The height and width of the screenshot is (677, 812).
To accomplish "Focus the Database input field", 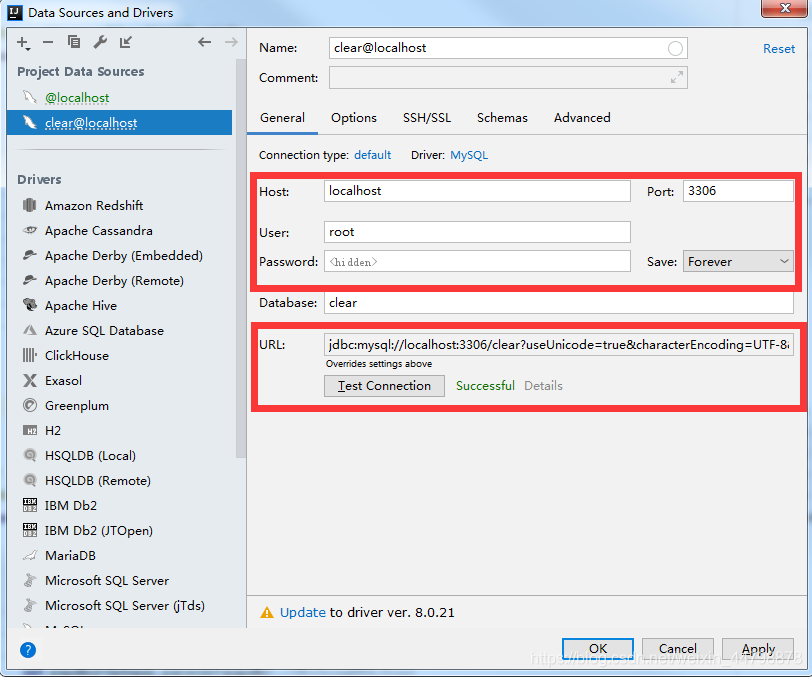I will 559,303.
